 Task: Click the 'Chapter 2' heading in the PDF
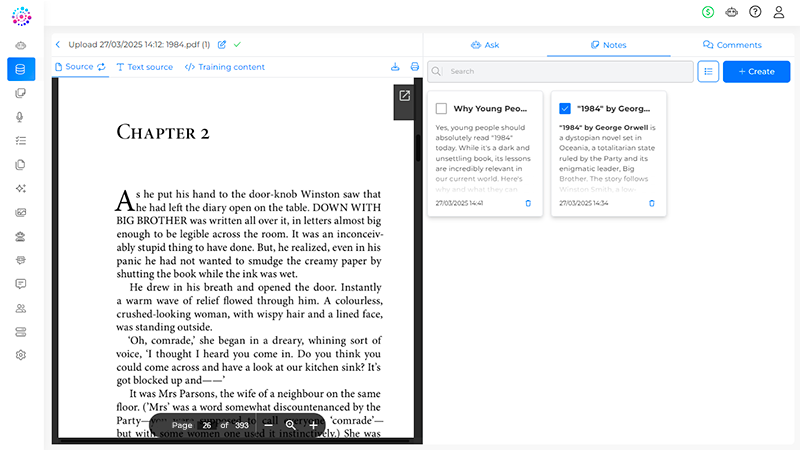tap(163, 132)
